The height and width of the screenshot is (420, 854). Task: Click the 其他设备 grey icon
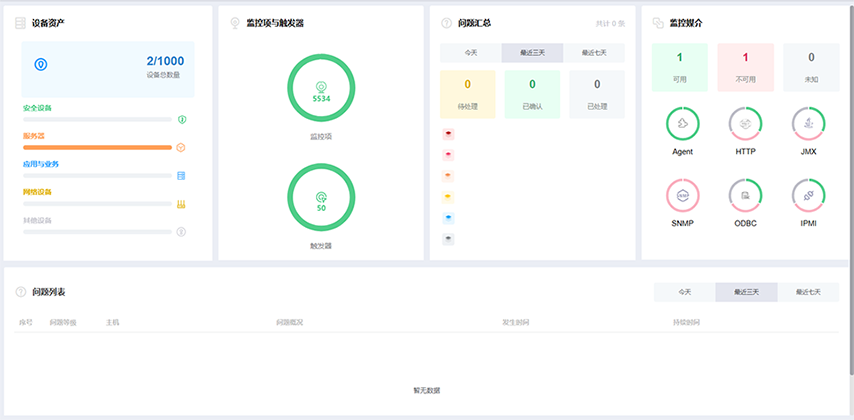[x=181, y=232]
